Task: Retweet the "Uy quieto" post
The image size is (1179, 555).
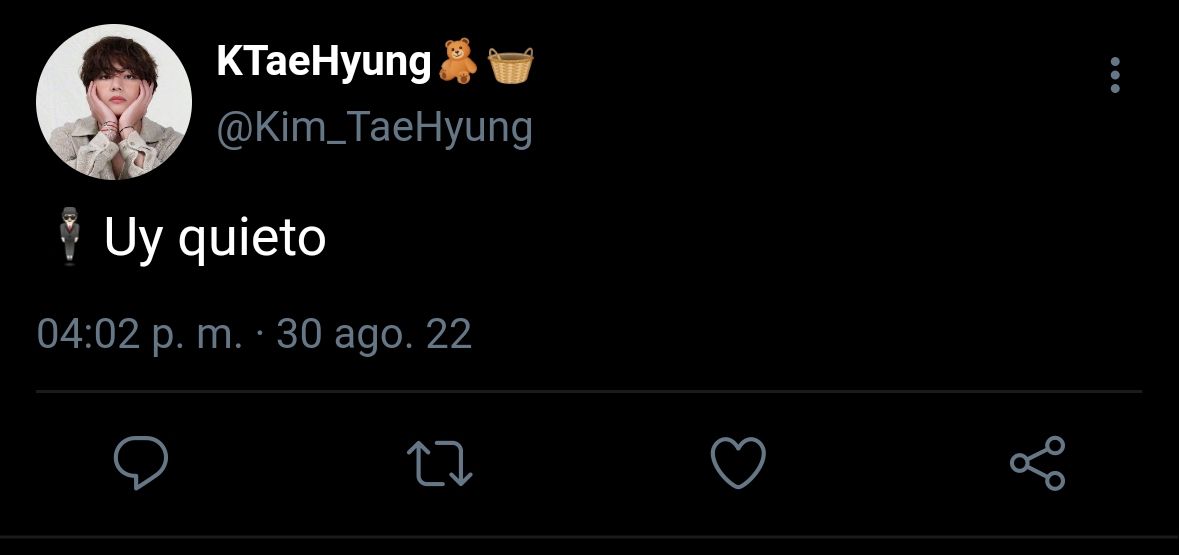Action: [439, 462]
